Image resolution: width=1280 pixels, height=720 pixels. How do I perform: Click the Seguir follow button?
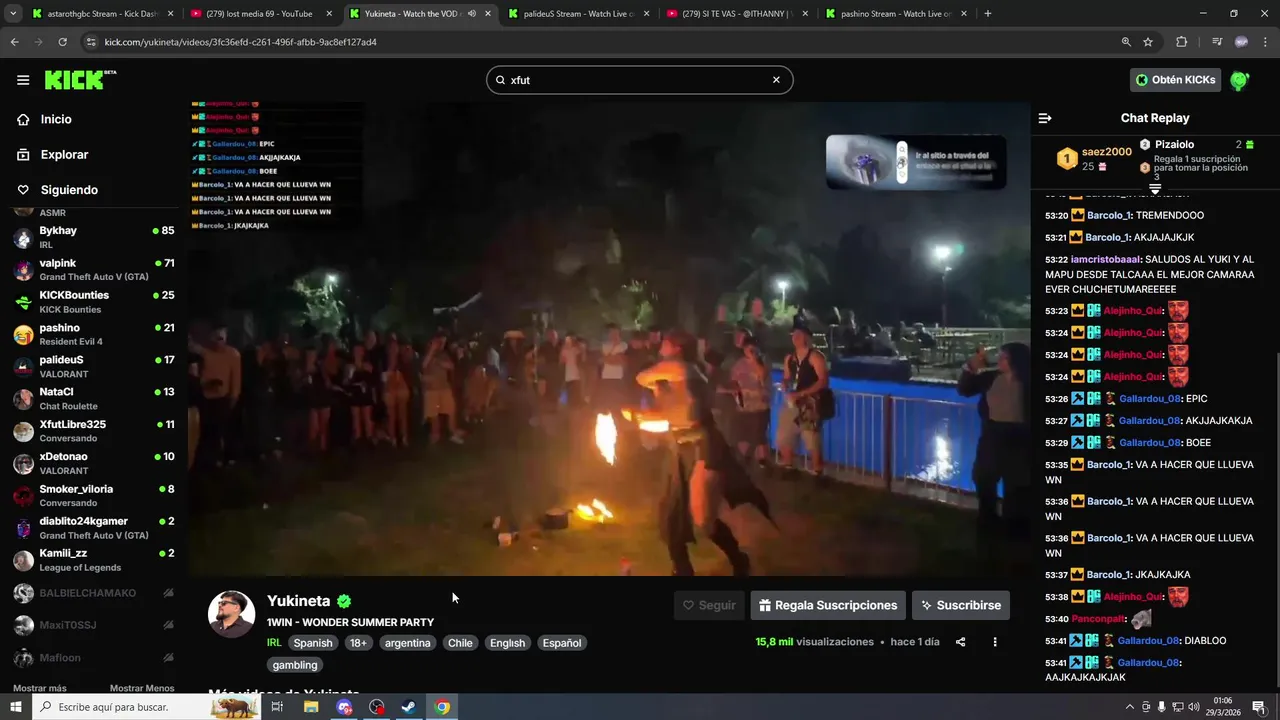709,605
